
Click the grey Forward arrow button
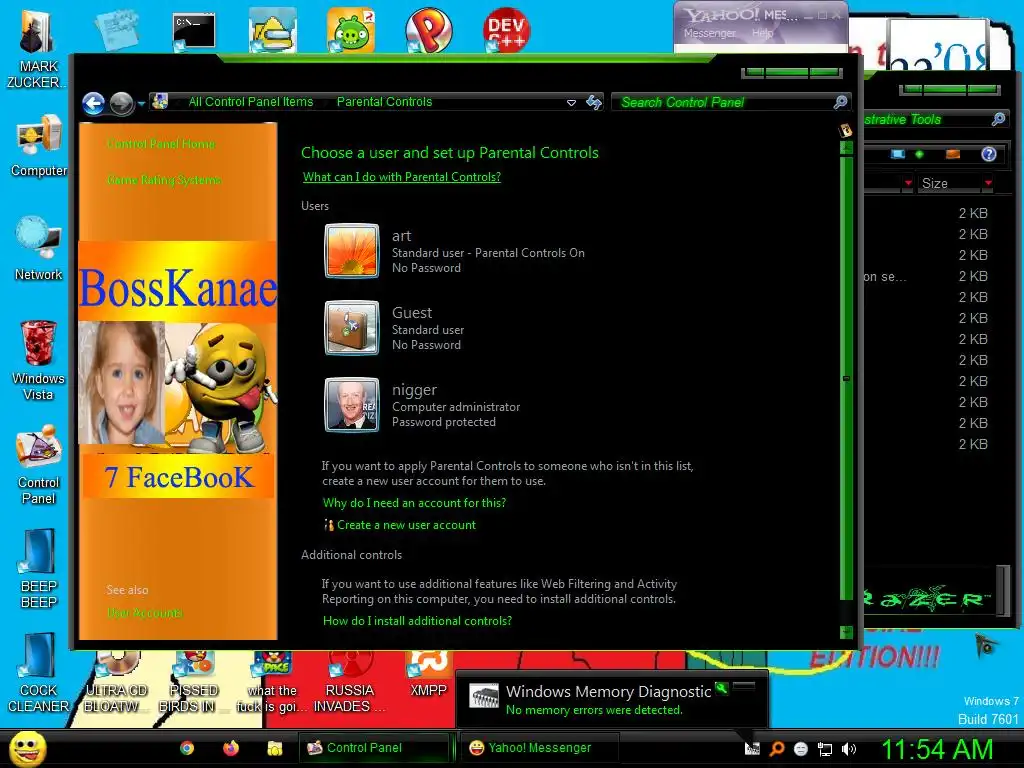121,103
